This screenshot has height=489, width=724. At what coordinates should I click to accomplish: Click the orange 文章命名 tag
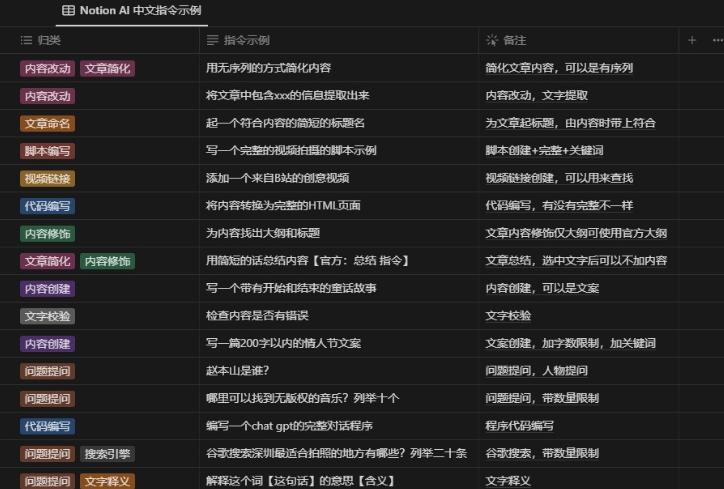(x=47, y=123)
